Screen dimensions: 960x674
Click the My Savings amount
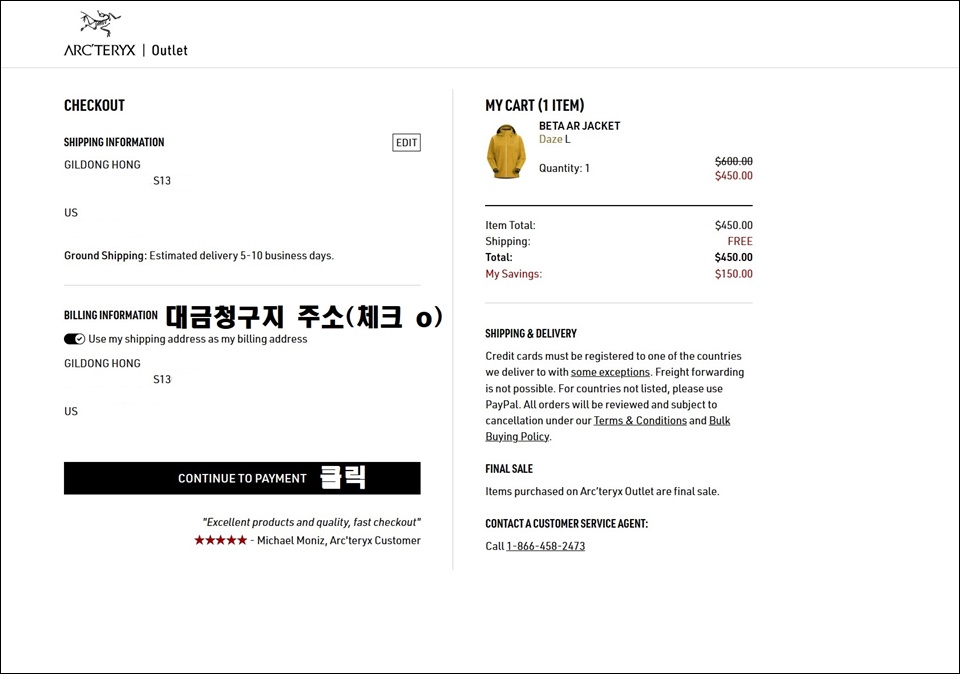733,274
